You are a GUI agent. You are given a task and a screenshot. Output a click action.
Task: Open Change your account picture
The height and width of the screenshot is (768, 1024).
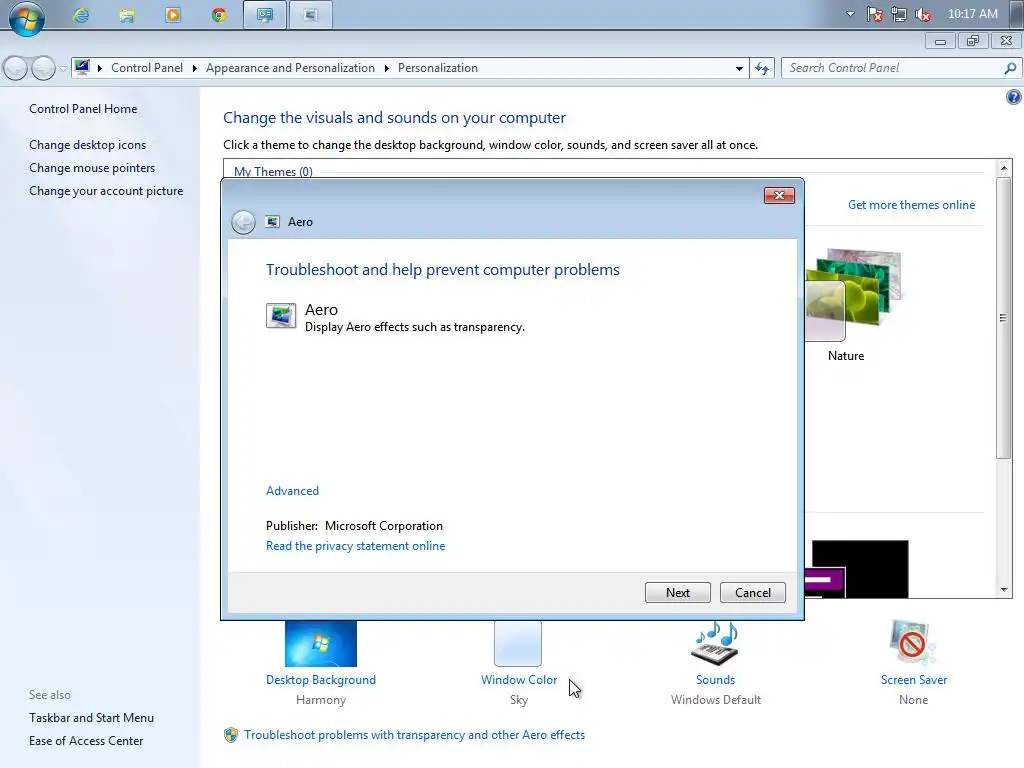(x=106, y=191)
